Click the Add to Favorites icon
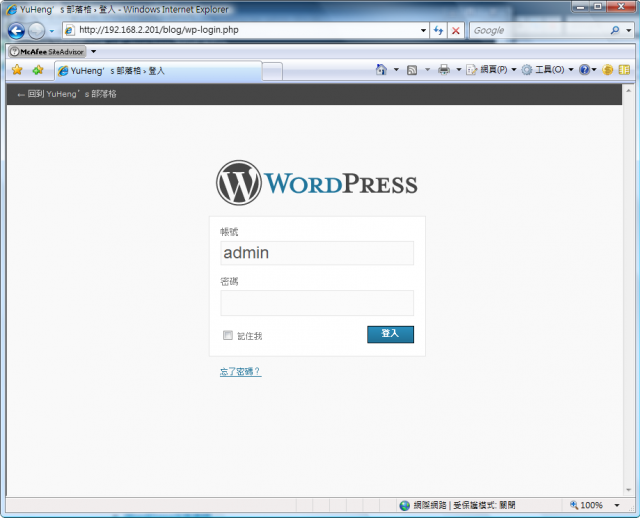640x518 pixels. (38, 70)
